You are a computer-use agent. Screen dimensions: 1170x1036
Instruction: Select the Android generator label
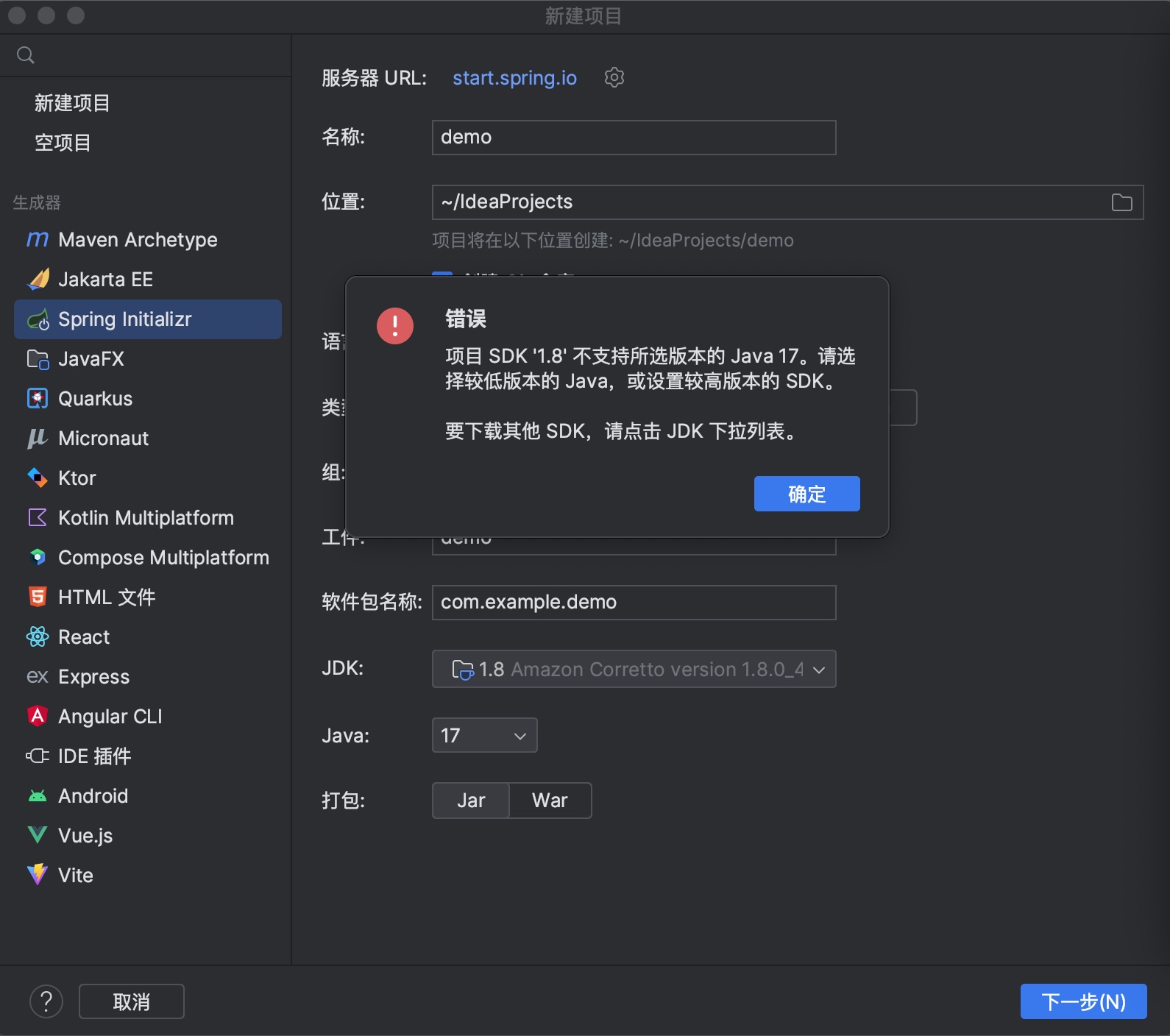pyautogui.click(x=93, y=796)
